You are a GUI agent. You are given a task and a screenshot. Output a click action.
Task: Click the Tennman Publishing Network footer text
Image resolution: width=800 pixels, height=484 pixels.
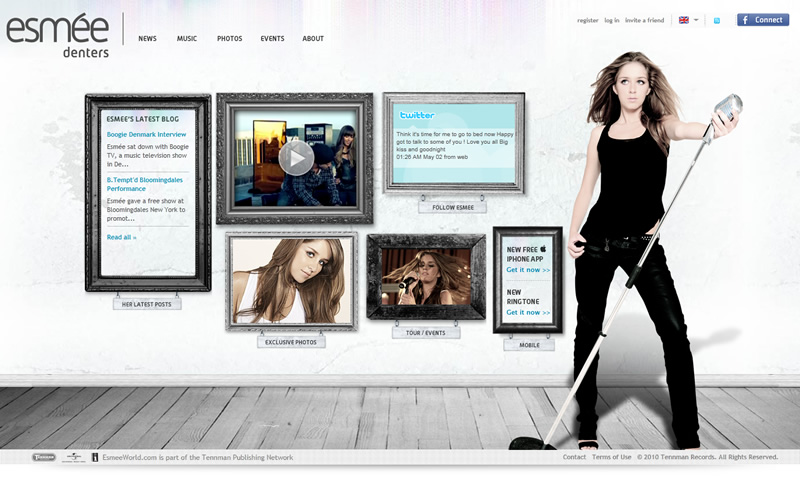pyautogui.click(x=198, y=457)
